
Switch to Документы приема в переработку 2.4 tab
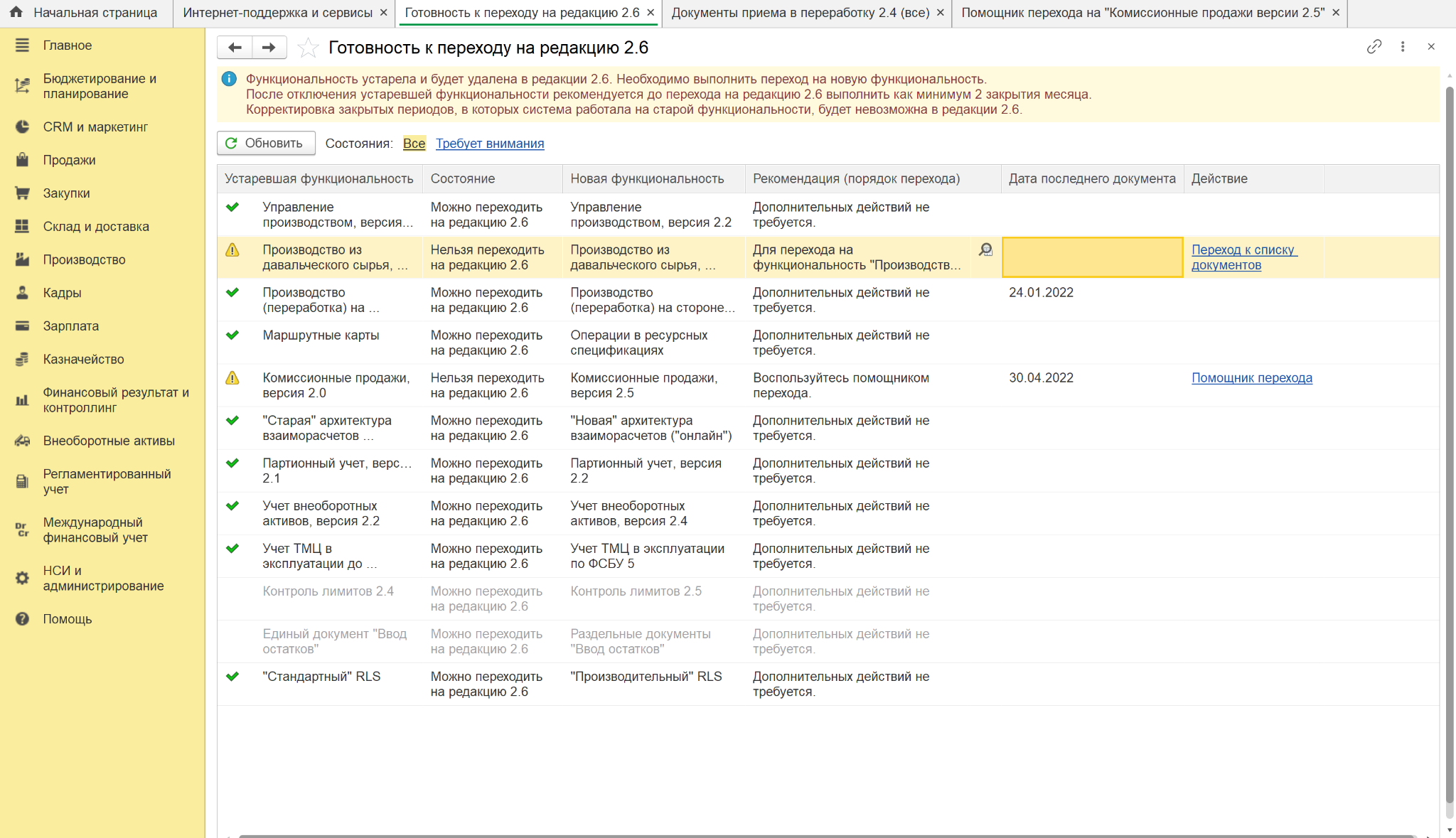(x=801, y=13)
